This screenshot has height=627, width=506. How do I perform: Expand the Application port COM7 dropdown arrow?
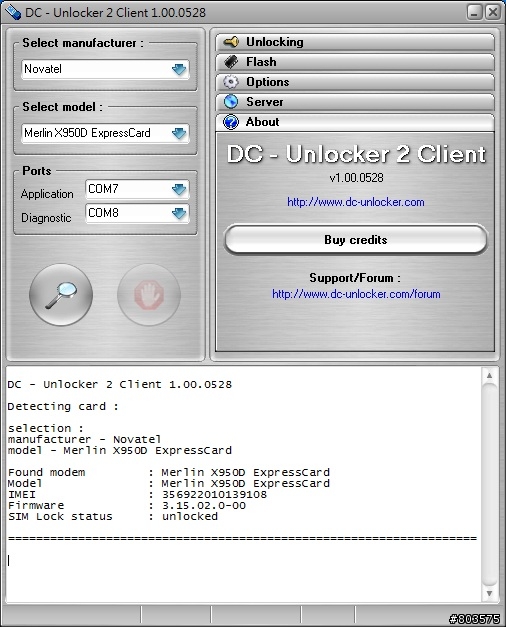179,189
